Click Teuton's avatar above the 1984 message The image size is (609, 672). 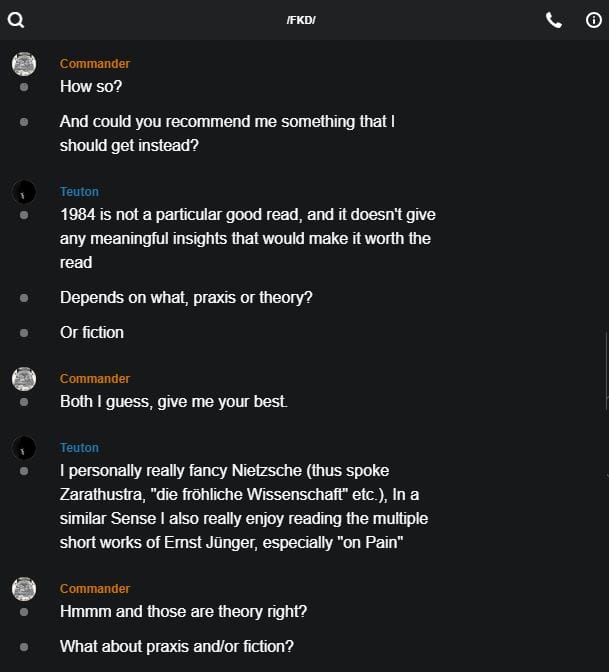(x=24, y=192)
